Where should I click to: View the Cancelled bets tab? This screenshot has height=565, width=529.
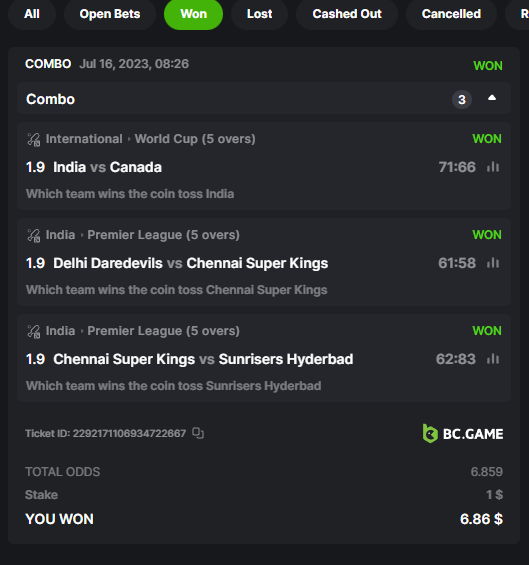pos(451,14)
